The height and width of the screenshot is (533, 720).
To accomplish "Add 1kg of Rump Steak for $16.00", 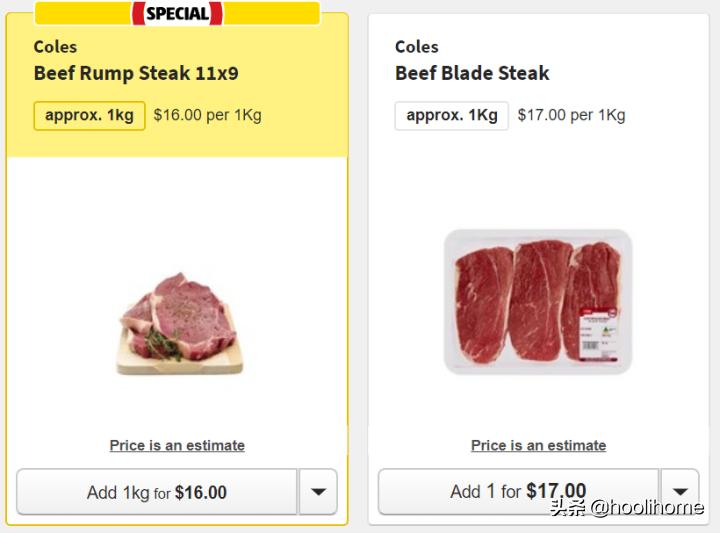I will tap(157, 492).
